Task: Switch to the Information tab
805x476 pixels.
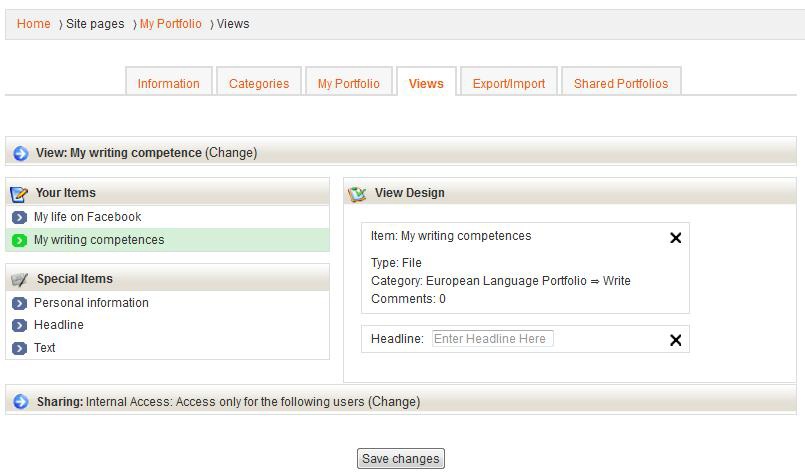Action: point(168,84)
